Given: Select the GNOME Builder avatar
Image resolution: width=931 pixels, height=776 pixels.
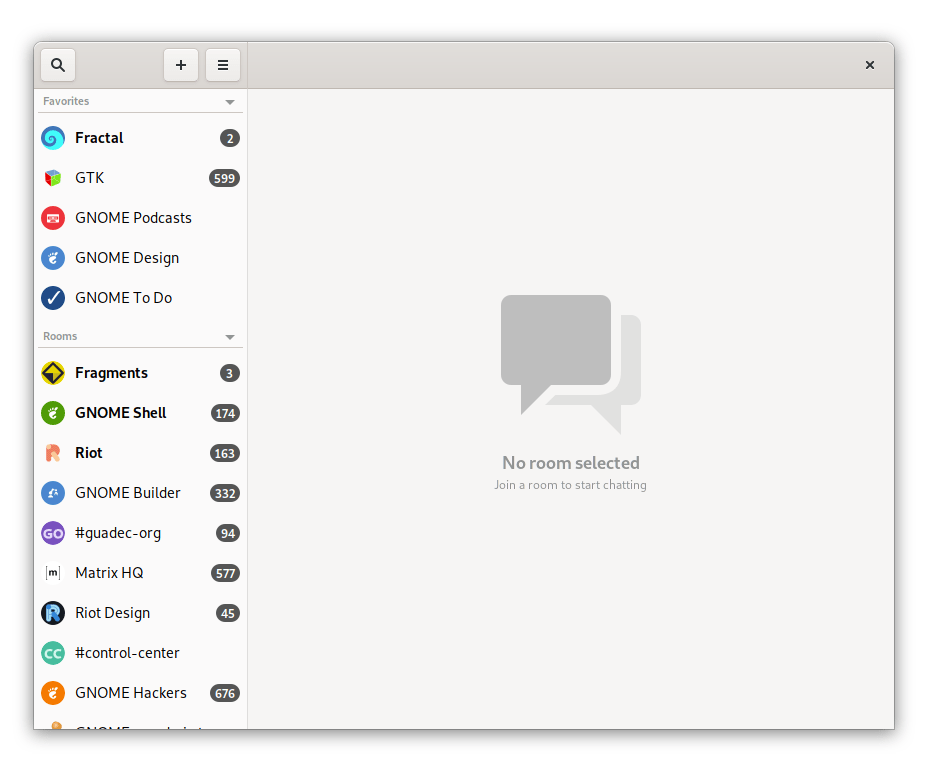Looking at the screenshot, I should click(52, 493).
